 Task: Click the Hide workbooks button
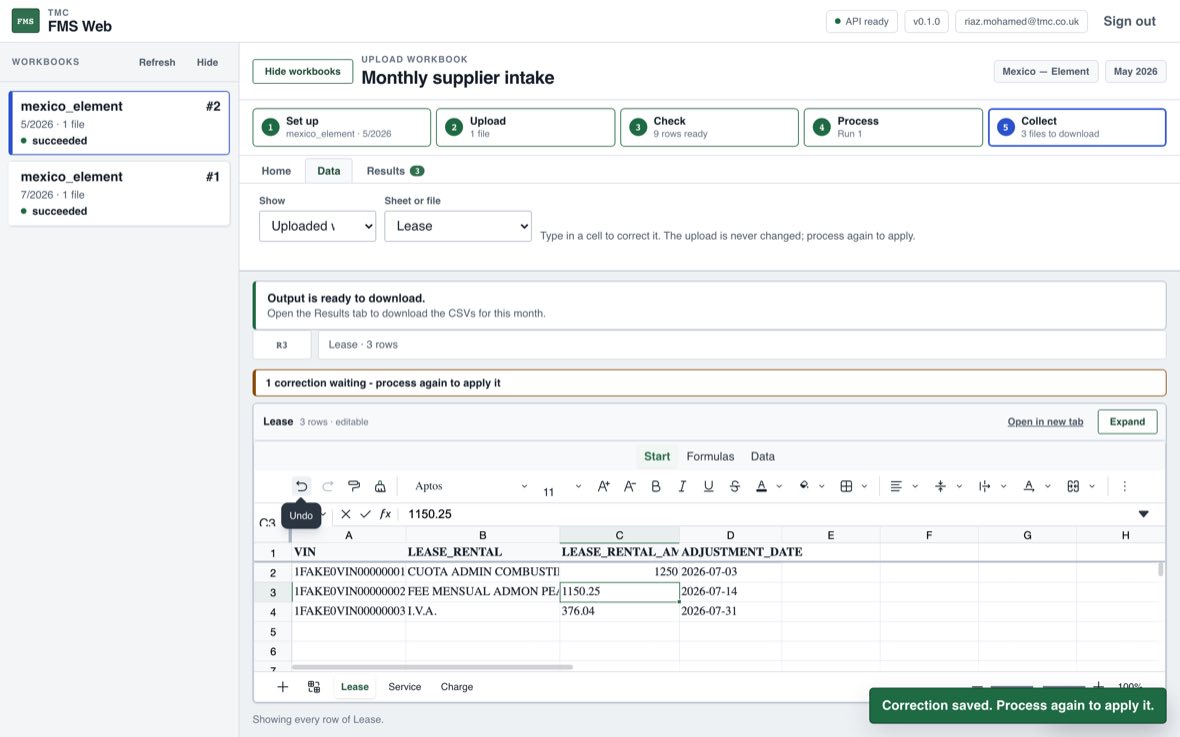click(x=303, y=72)
